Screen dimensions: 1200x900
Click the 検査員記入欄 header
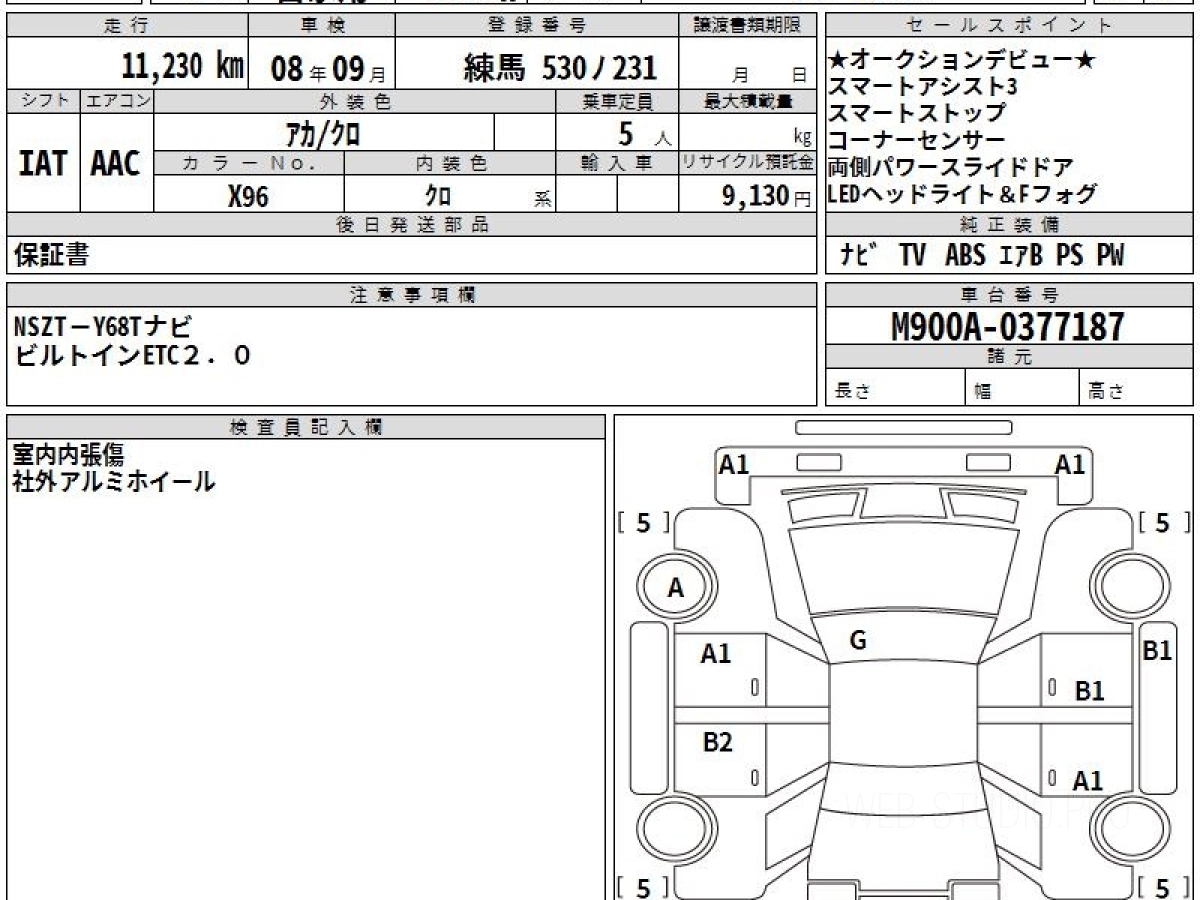point(306,428)
